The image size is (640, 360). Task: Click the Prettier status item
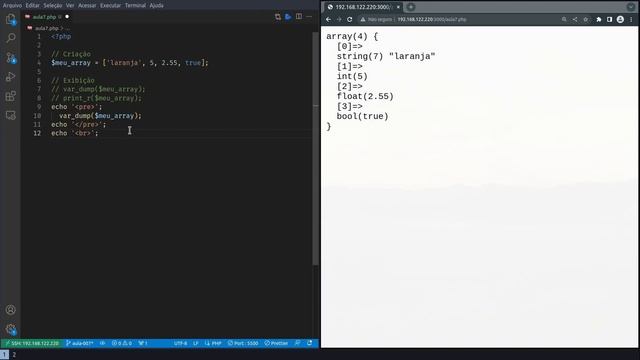[276, 343]
